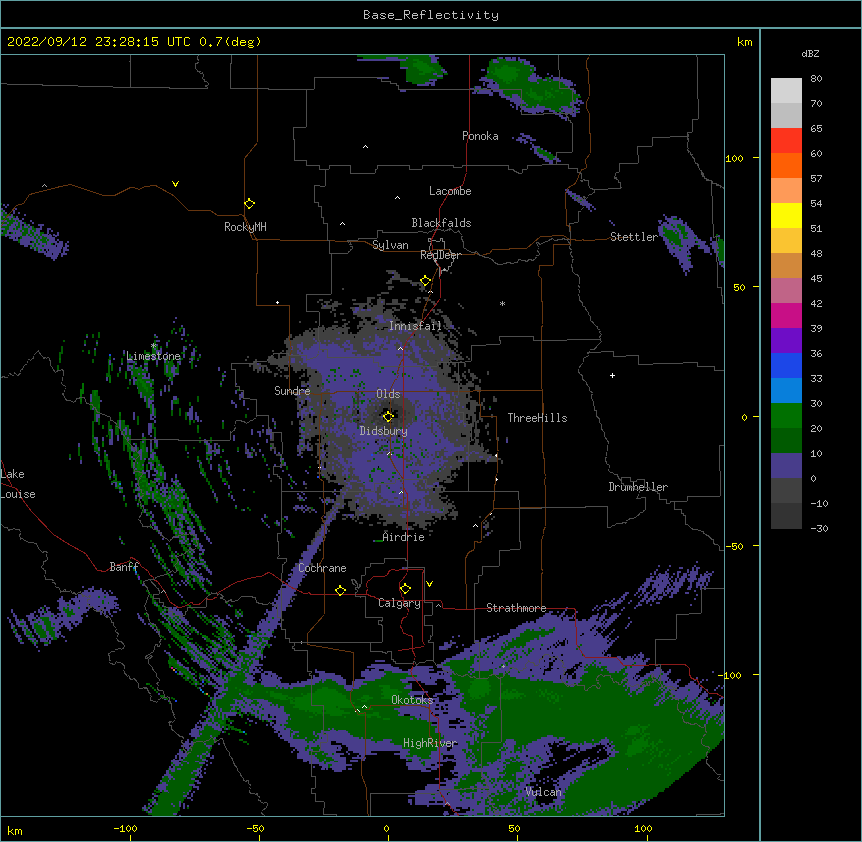Click the Sylvan label
Image resolution: width=862 pixels, height=842 pixels.
pos(390,245)
